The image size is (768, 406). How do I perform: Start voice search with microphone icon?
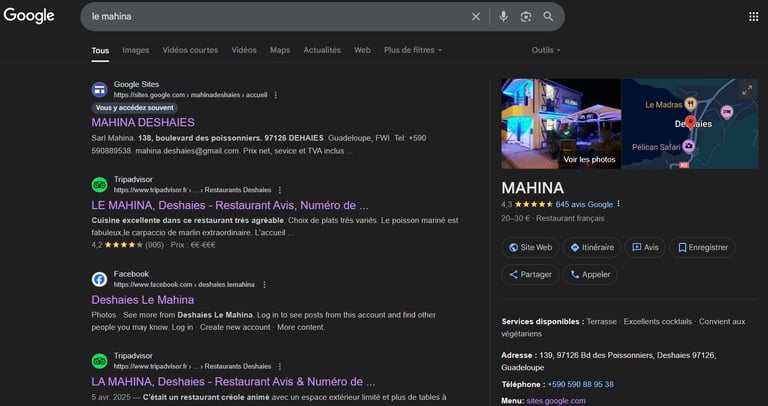[x=503, y=17]
